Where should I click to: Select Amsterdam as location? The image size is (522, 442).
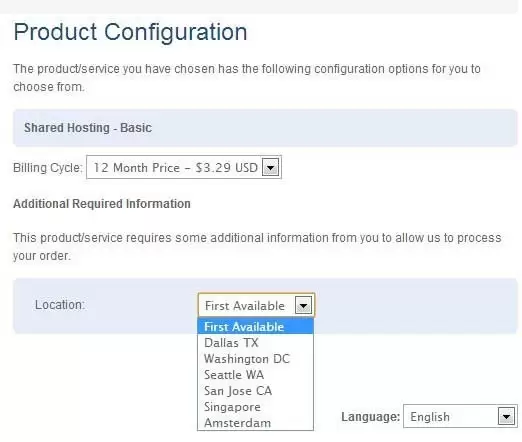(255, 423)
